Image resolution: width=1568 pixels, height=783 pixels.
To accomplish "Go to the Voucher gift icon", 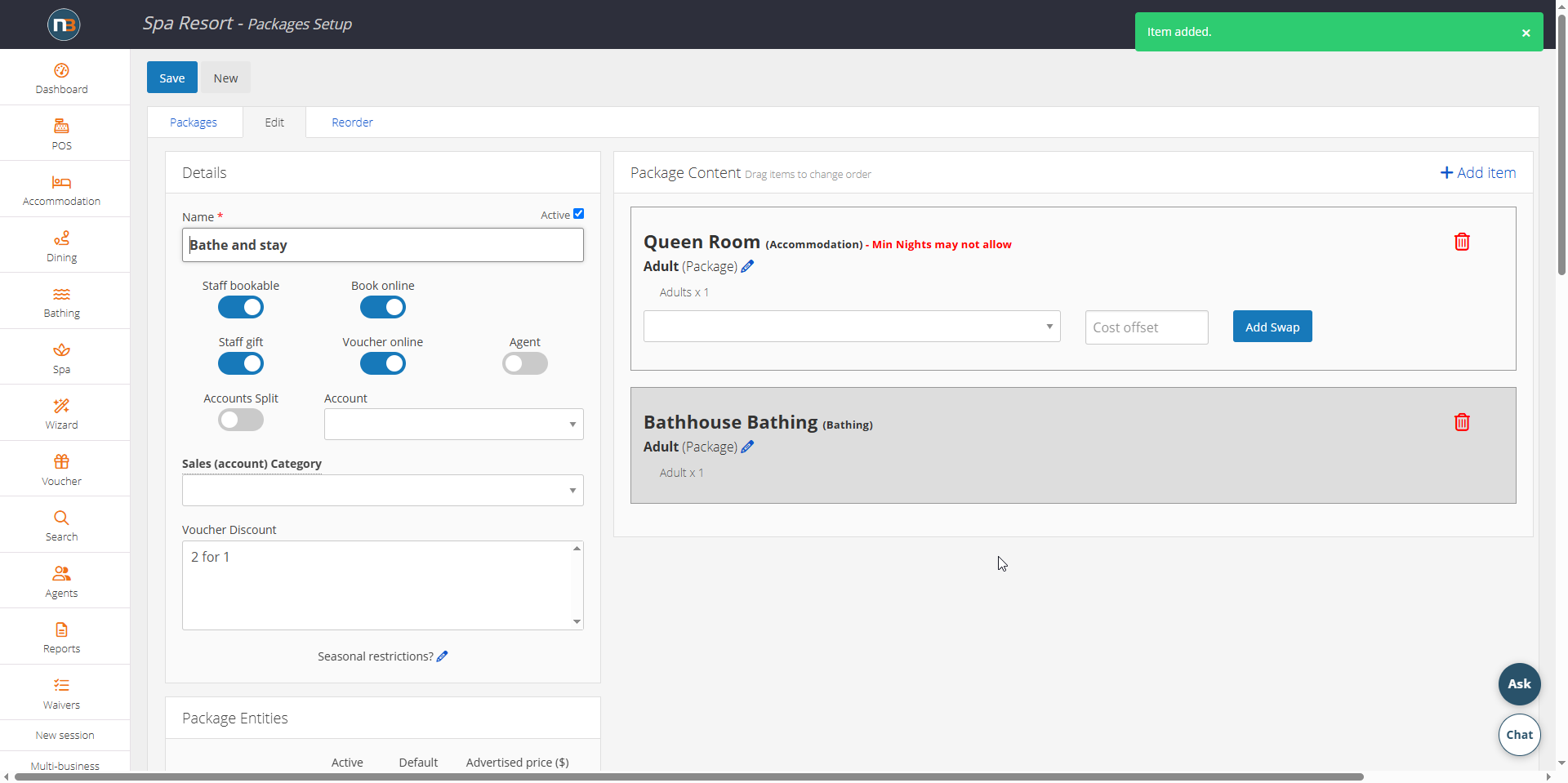I will [x=61, y=462].
